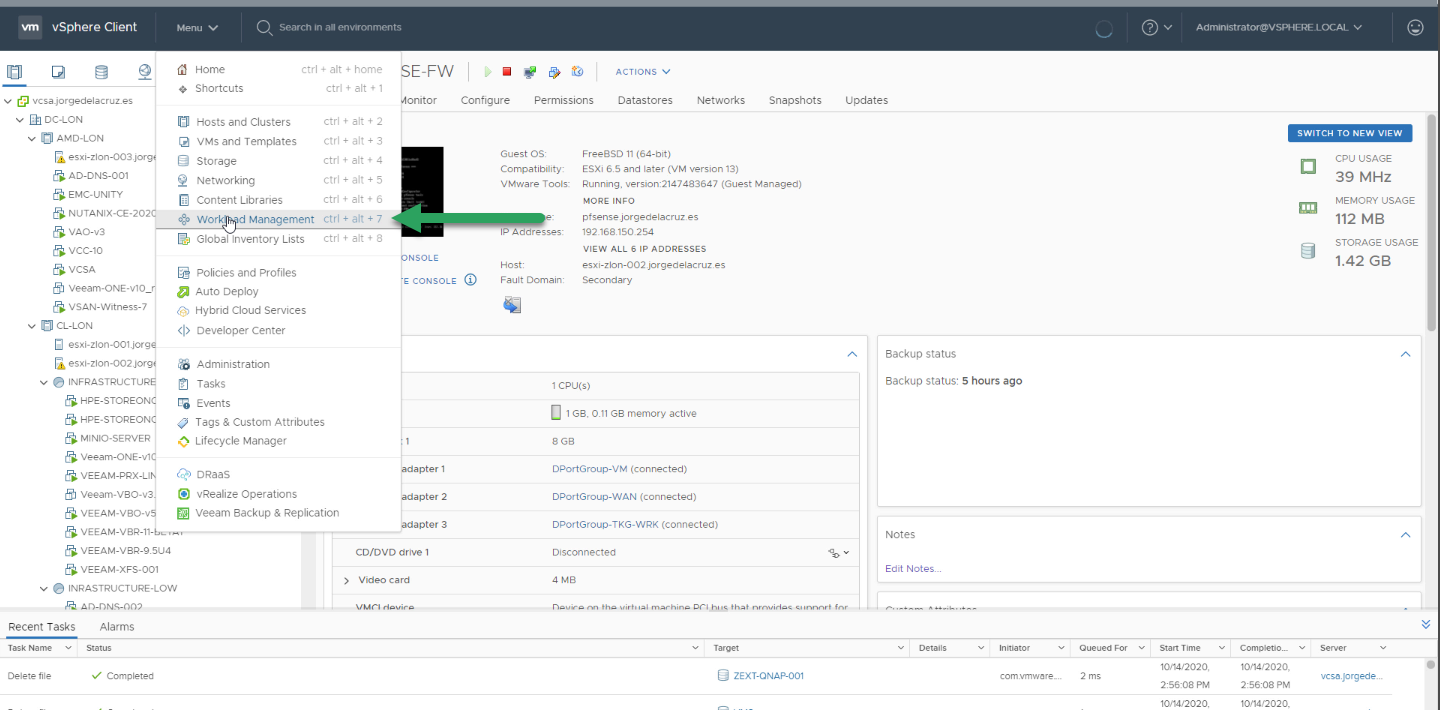Expand the Video card row

pos(347,580)
